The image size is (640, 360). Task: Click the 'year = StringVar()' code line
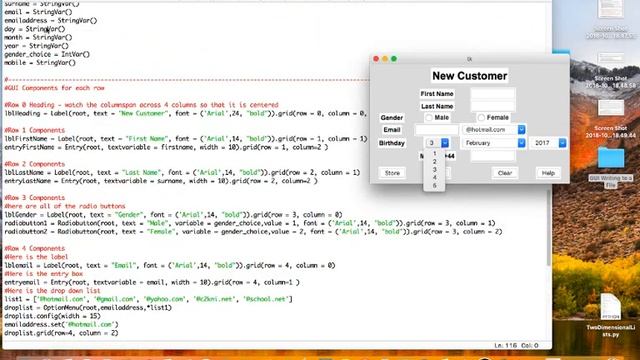36,46
